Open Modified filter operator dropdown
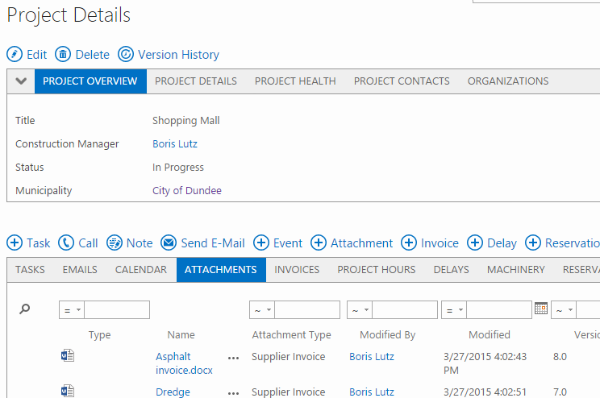Screen dimensions: 600x398 pyautogui.click(x=454, y=310)
